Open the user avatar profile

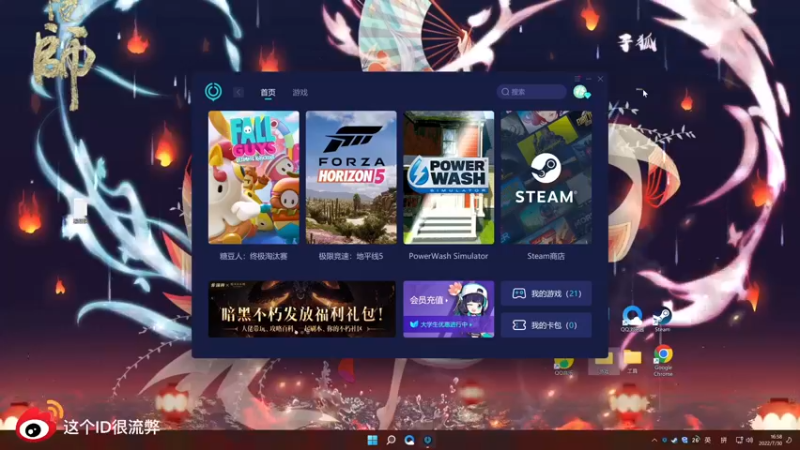(581, 92)
